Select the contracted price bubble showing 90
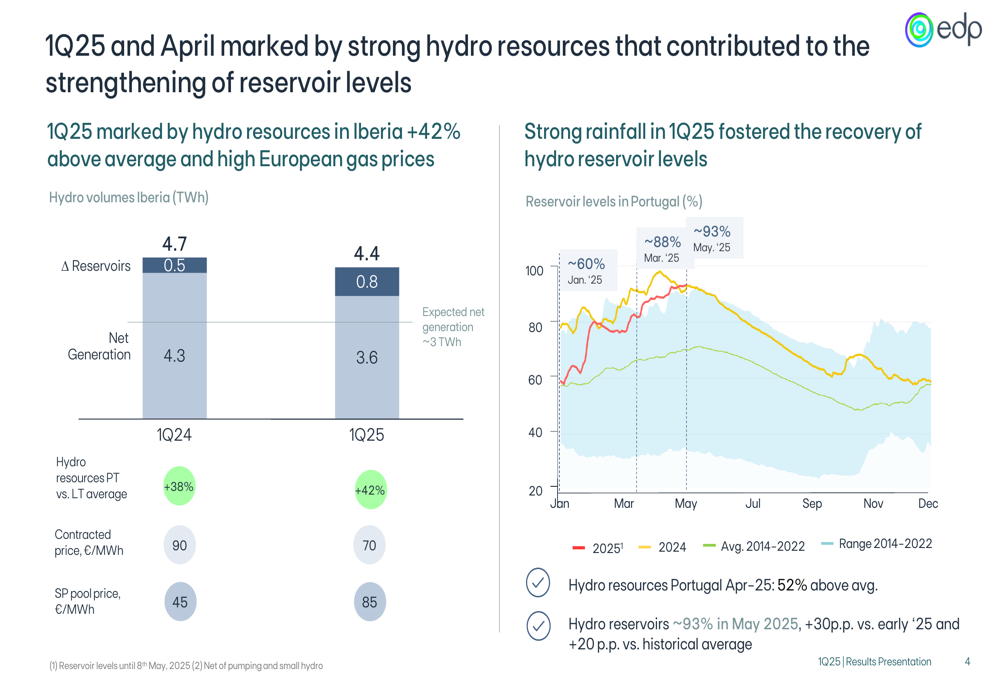This screenshot has height=685, width=1000. click(179, 546)
